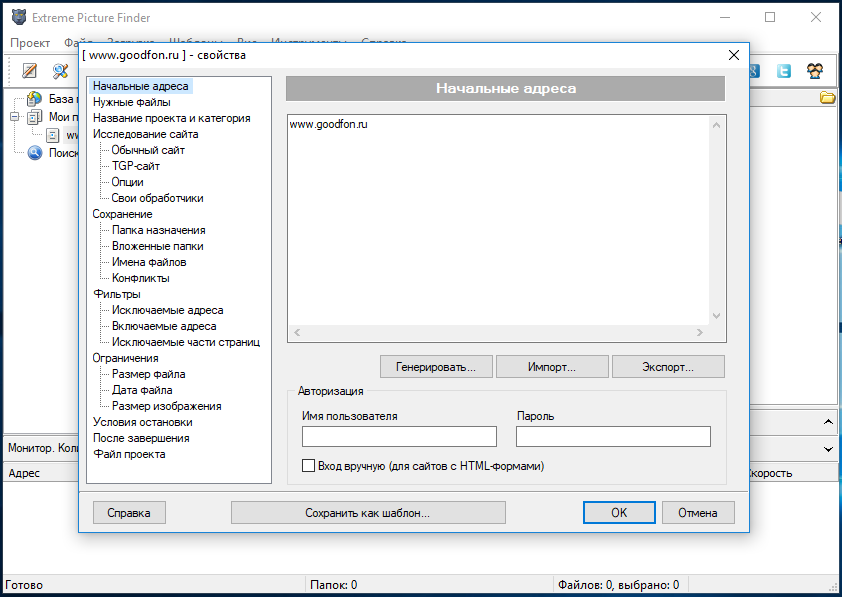Select 'Начальные адреса' in properties tree
Screen dimensions: 842x597
click(141, 86)
